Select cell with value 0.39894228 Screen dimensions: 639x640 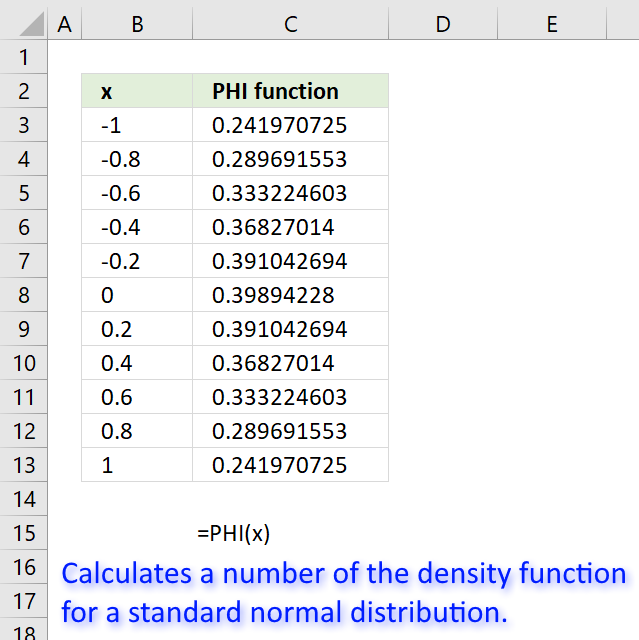[x=291, y=295]
